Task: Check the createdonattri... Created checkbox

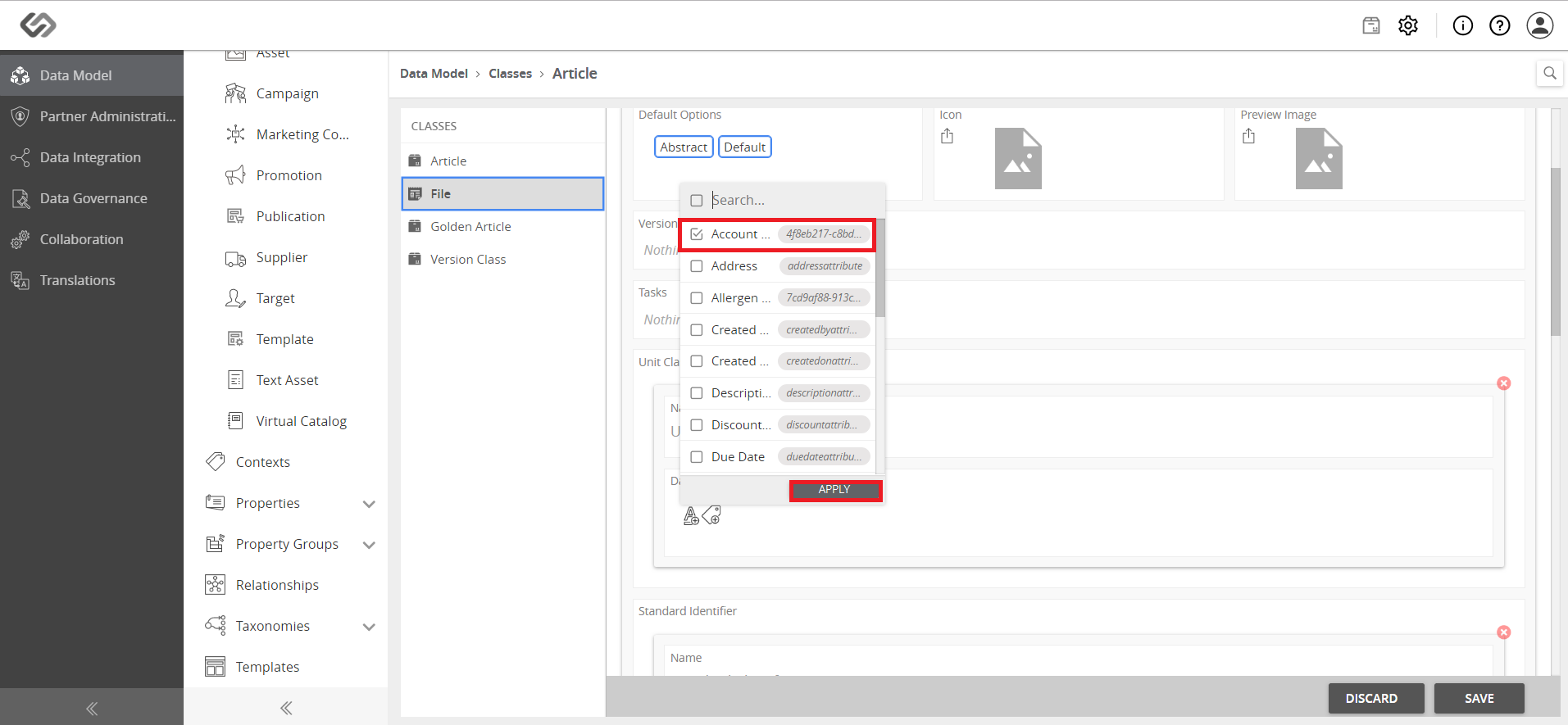Action: pos(697,361)
